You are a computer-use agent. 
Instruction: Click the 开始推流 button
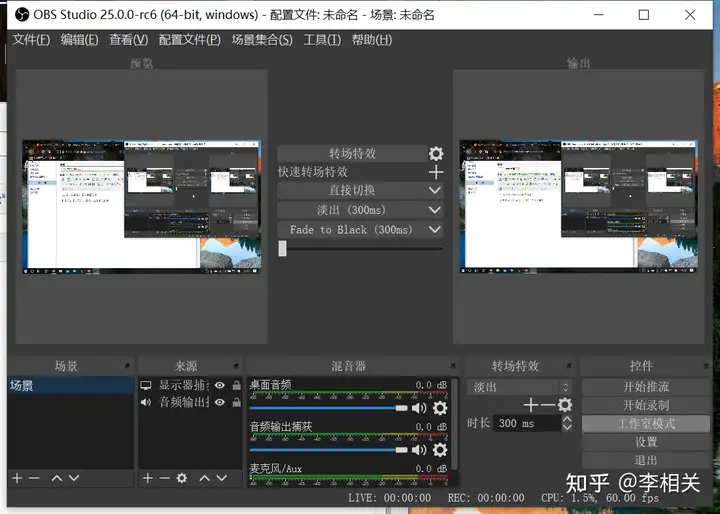coord(646,387)
